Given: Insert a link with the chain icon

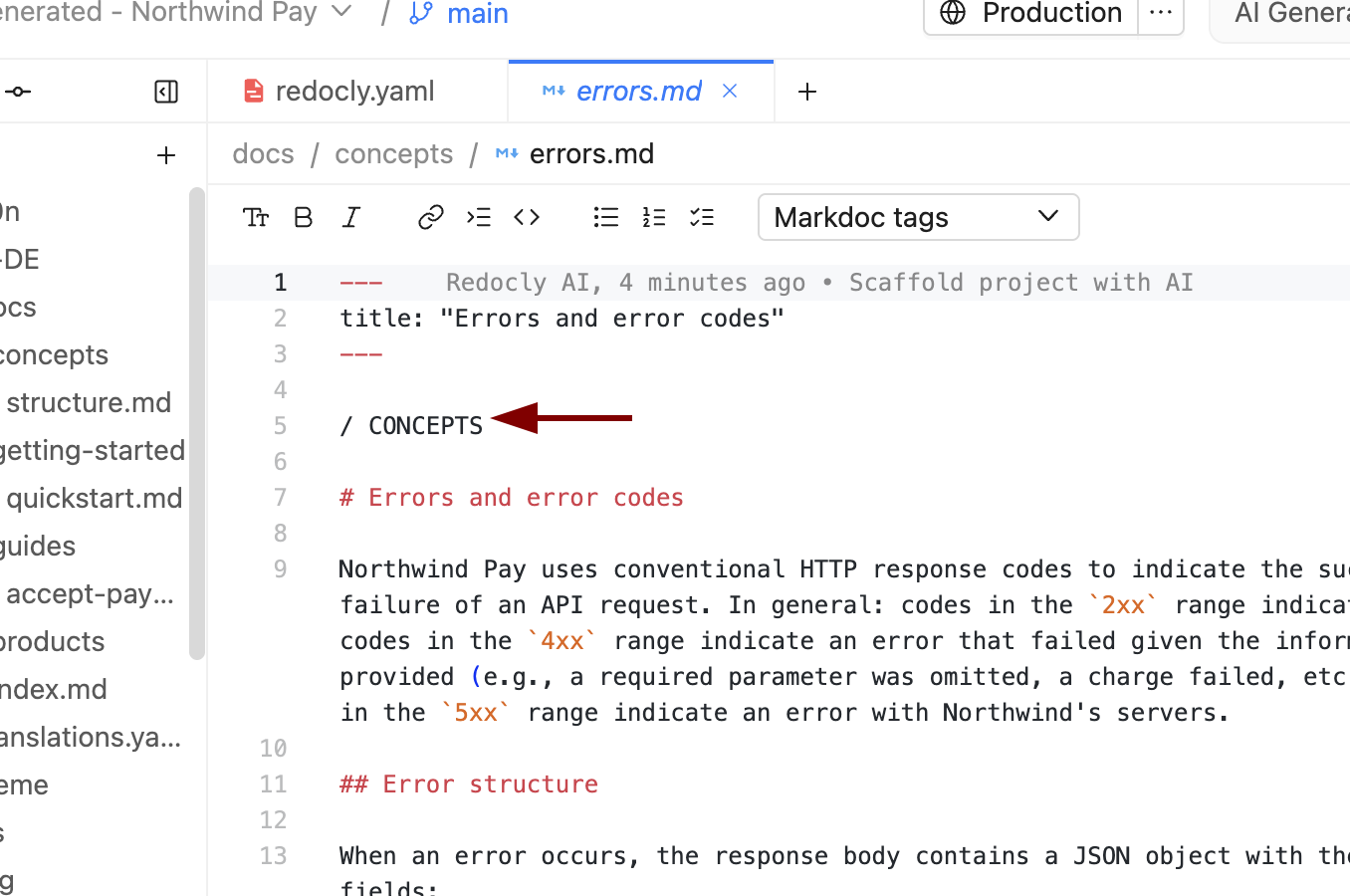Looking at the screenshot, I should (x=430, y=217).
